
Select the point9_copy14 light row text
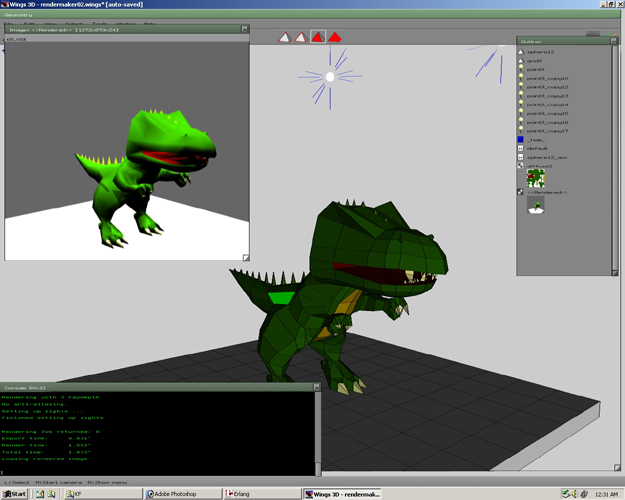tap(547, 104)
